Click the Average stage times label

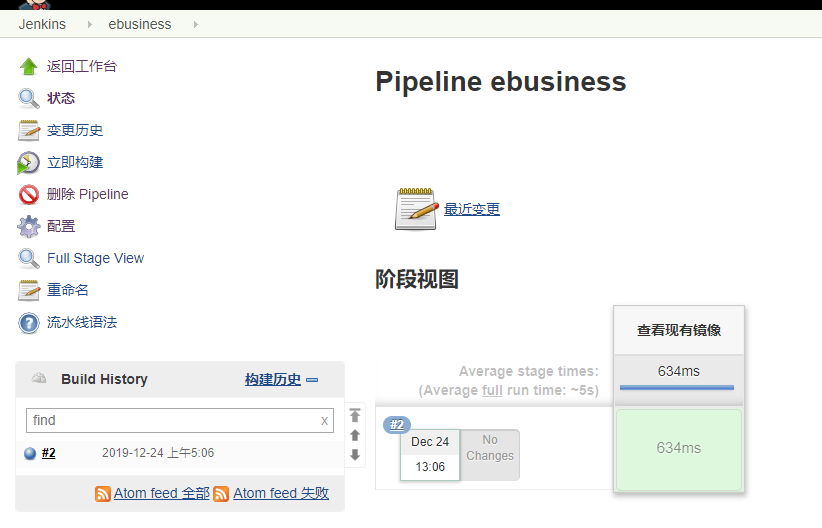(x=528, y=371)
